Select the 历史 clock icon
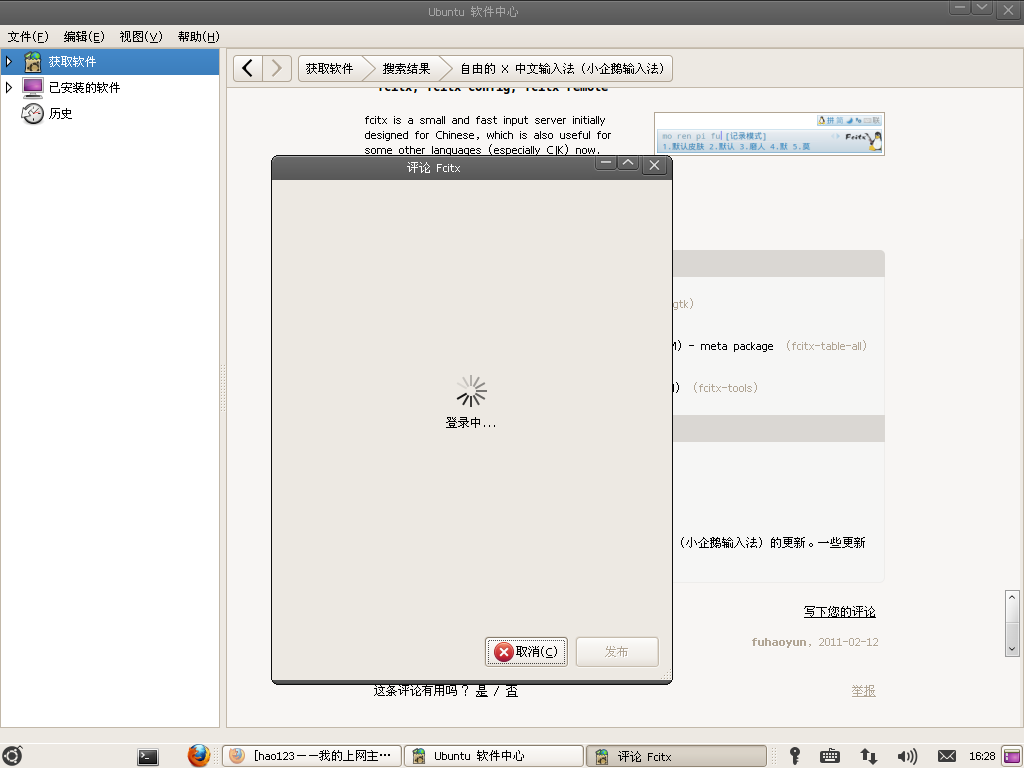Viewport: 1024px width, 768px height. tap(32, 114)
